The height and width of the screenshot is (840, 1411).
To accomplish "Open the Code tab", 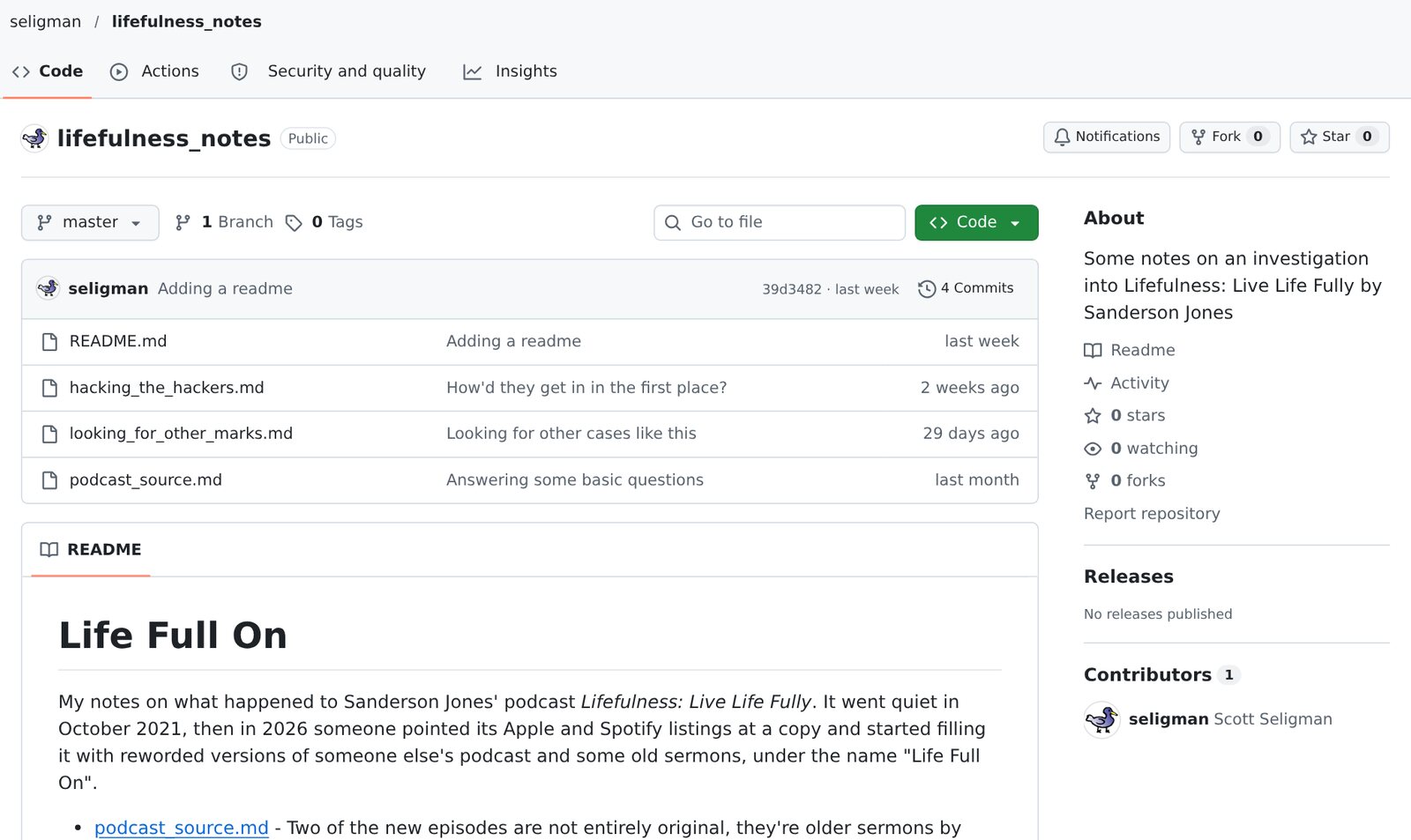I will click(48, 71).
